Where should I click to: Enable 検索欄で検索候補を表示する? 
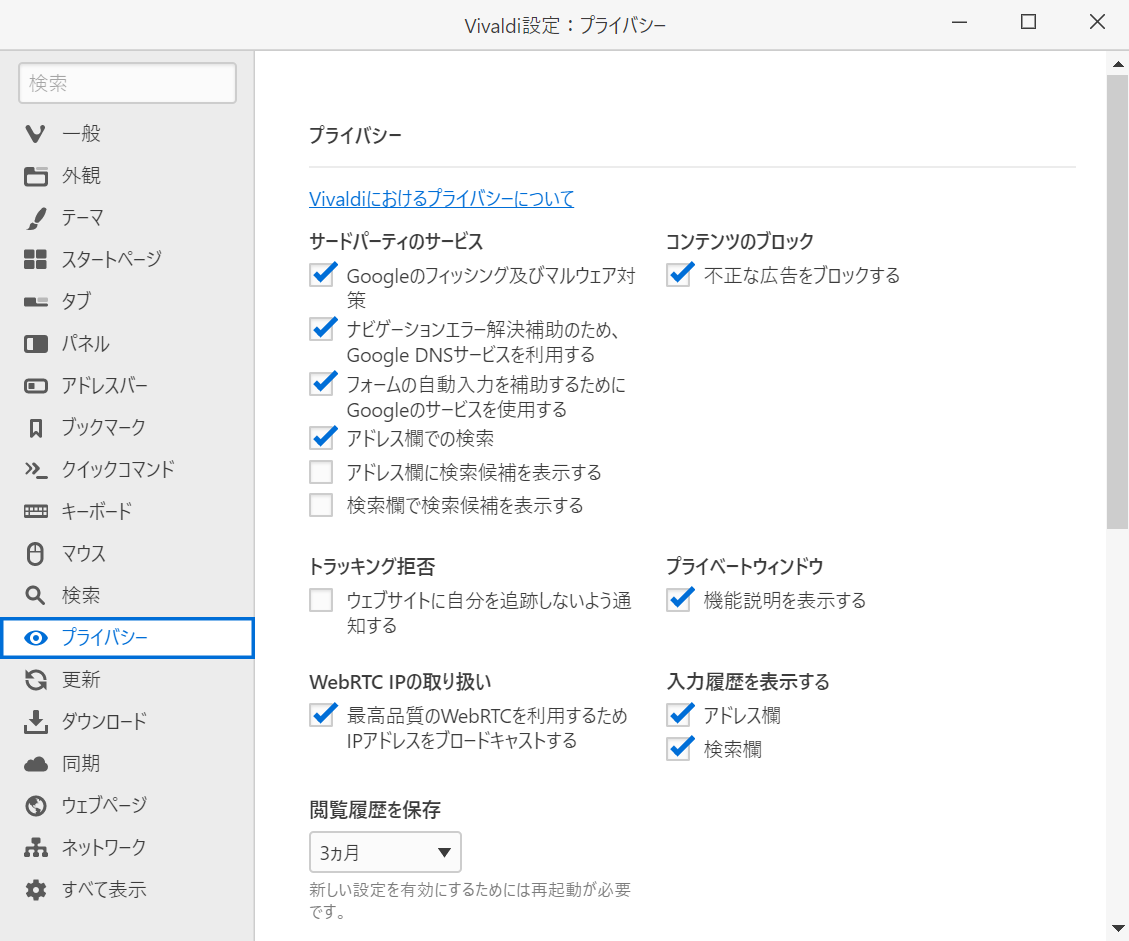(321, 505)
